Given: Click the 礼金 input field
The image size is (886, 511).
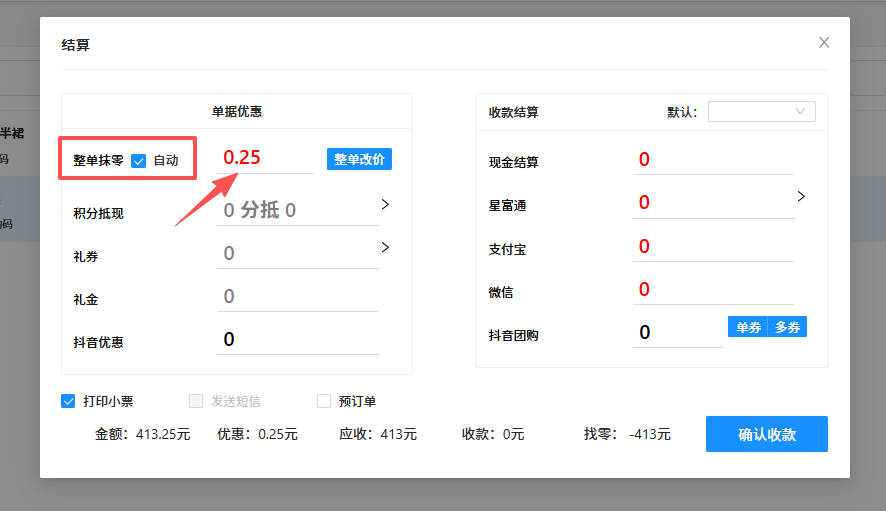Looking at the screenshot, I should tap(297, 297).
